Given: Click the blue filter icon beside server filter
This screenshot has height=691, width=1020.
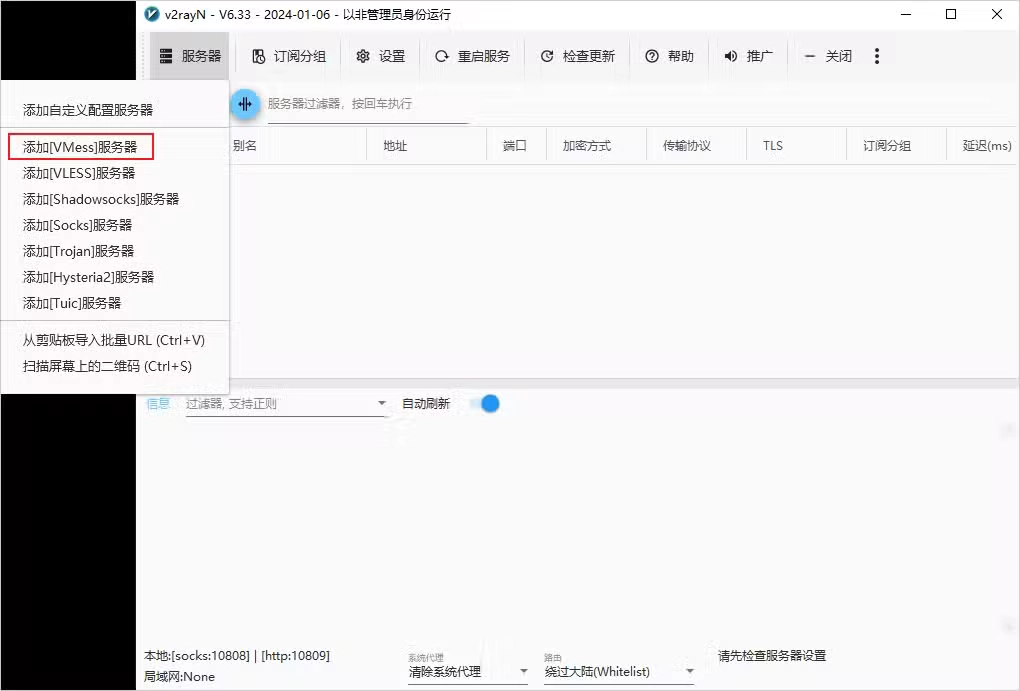Looking at the screenshot, I should [245, 104].
